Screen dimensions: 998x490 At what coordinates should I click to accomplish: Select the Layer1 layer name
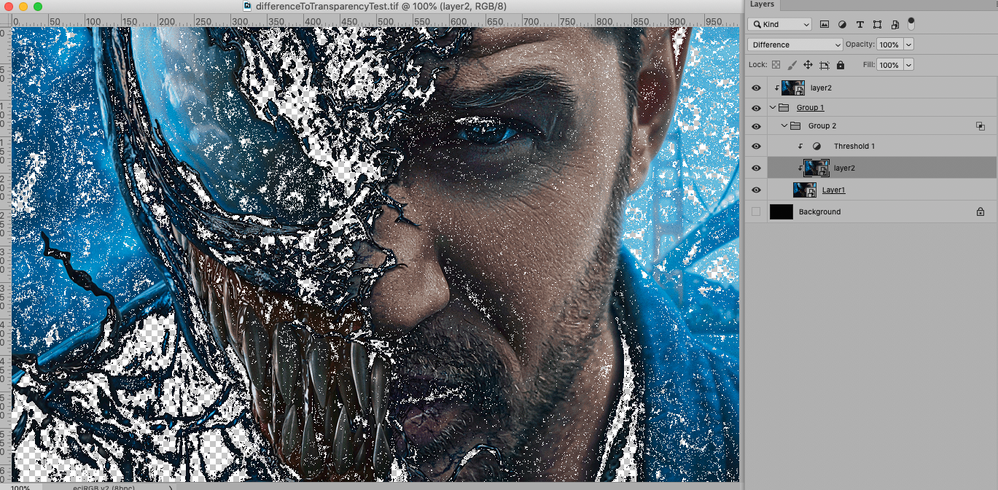[834, 190]
